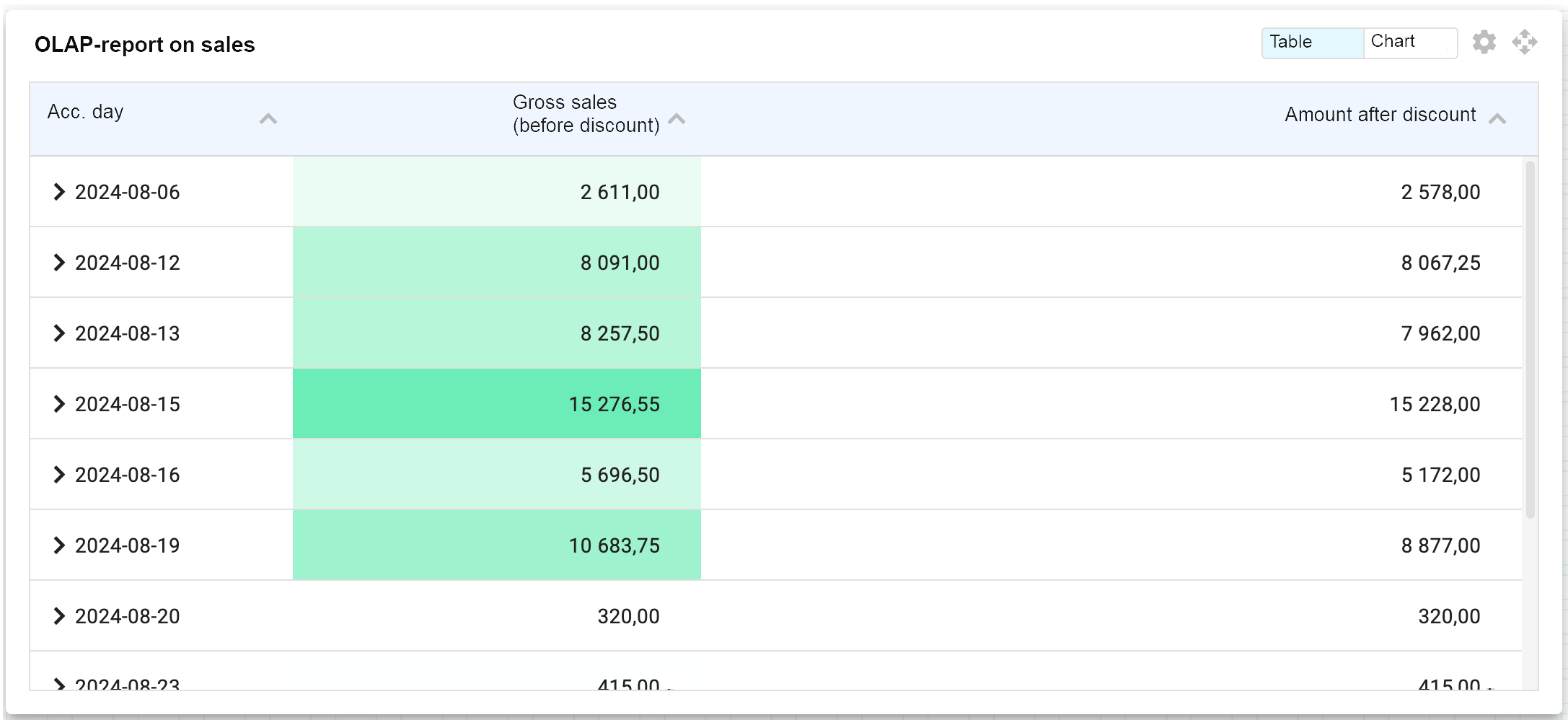The height and width of the screenshot is (720, 1568).
Task: Sort by Gross sales column arrow
Action: (x=677, y=119)
